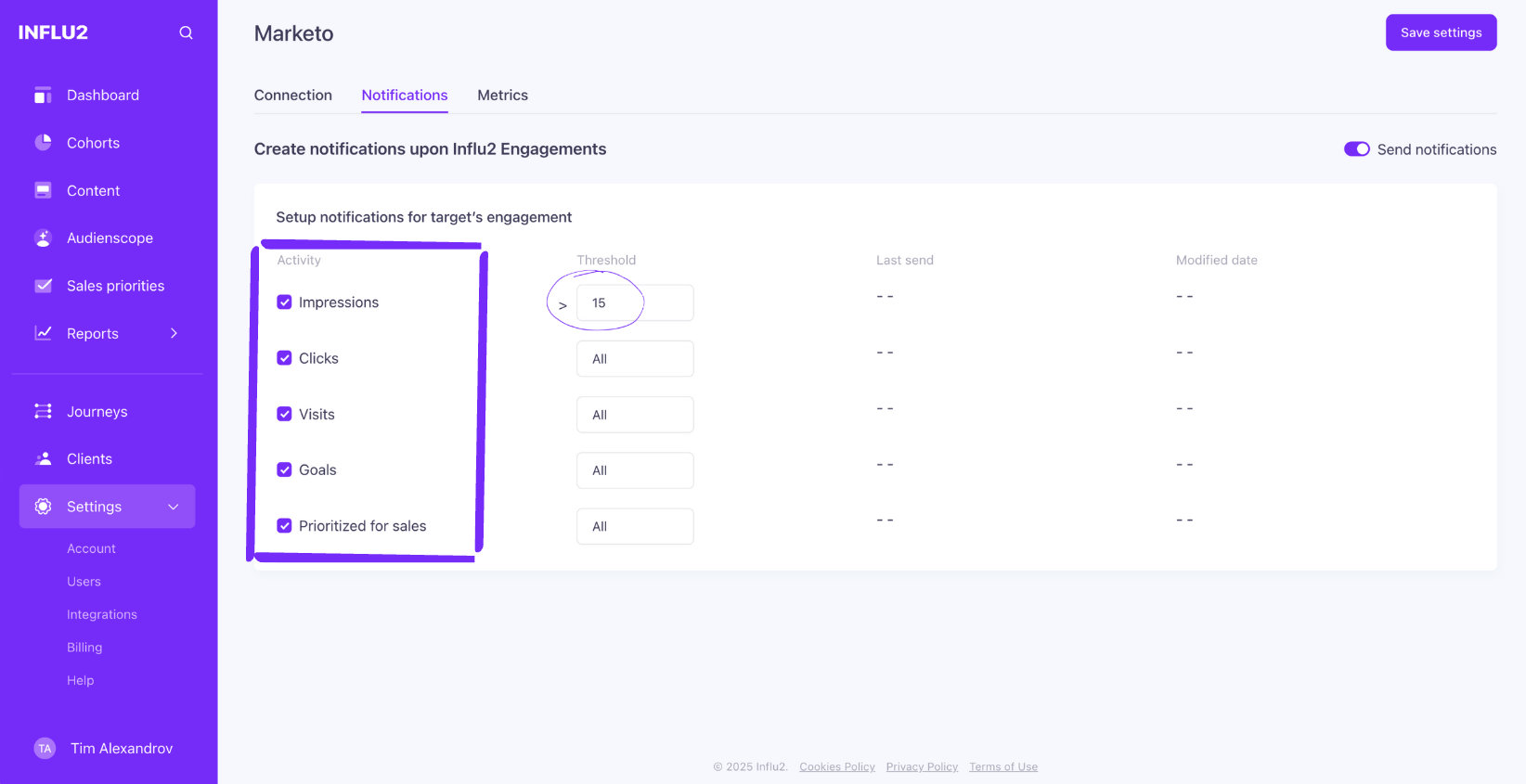
Task: Click the Goals threshold field
Action: point(635,470)
